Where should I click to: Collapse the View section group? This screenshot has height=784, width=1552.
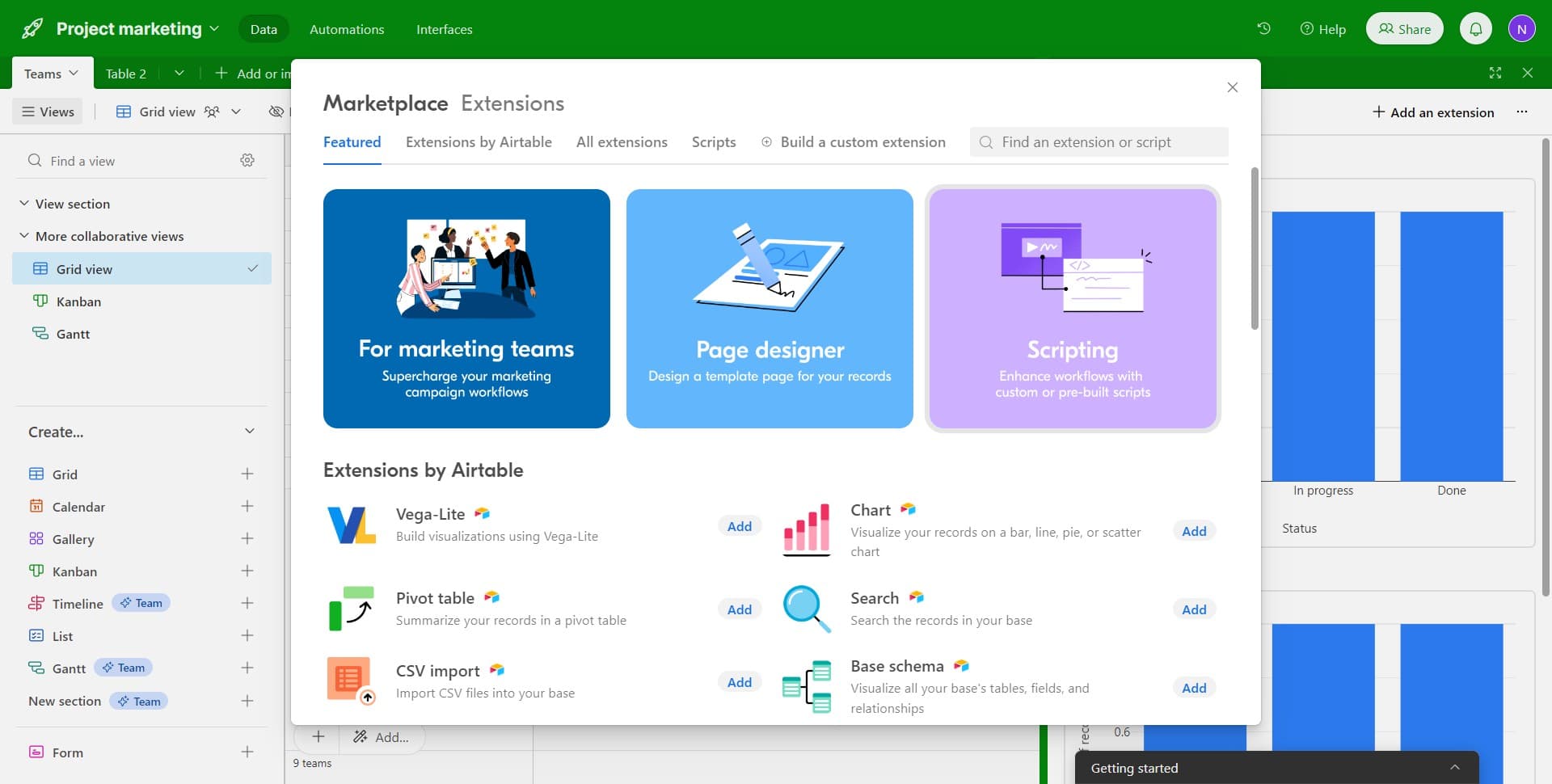tap(24, 204)
